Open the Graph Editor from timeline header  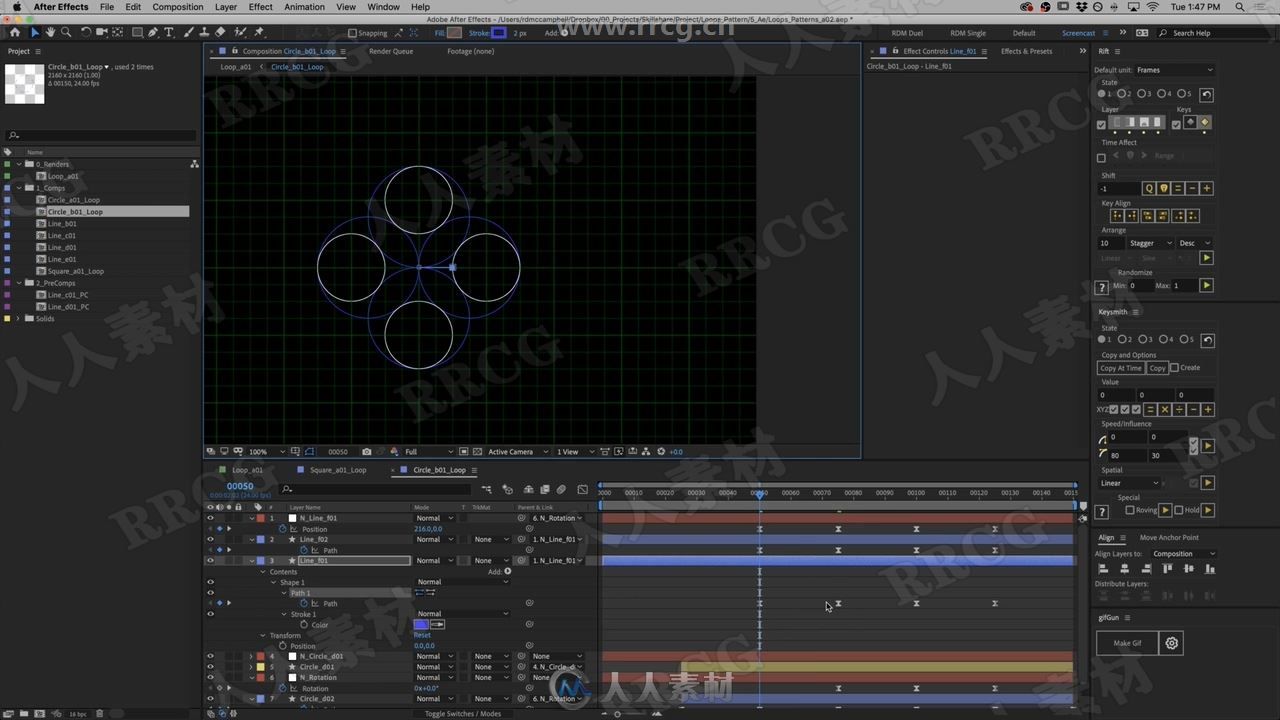pyautogui.click(x=583, y=489)
